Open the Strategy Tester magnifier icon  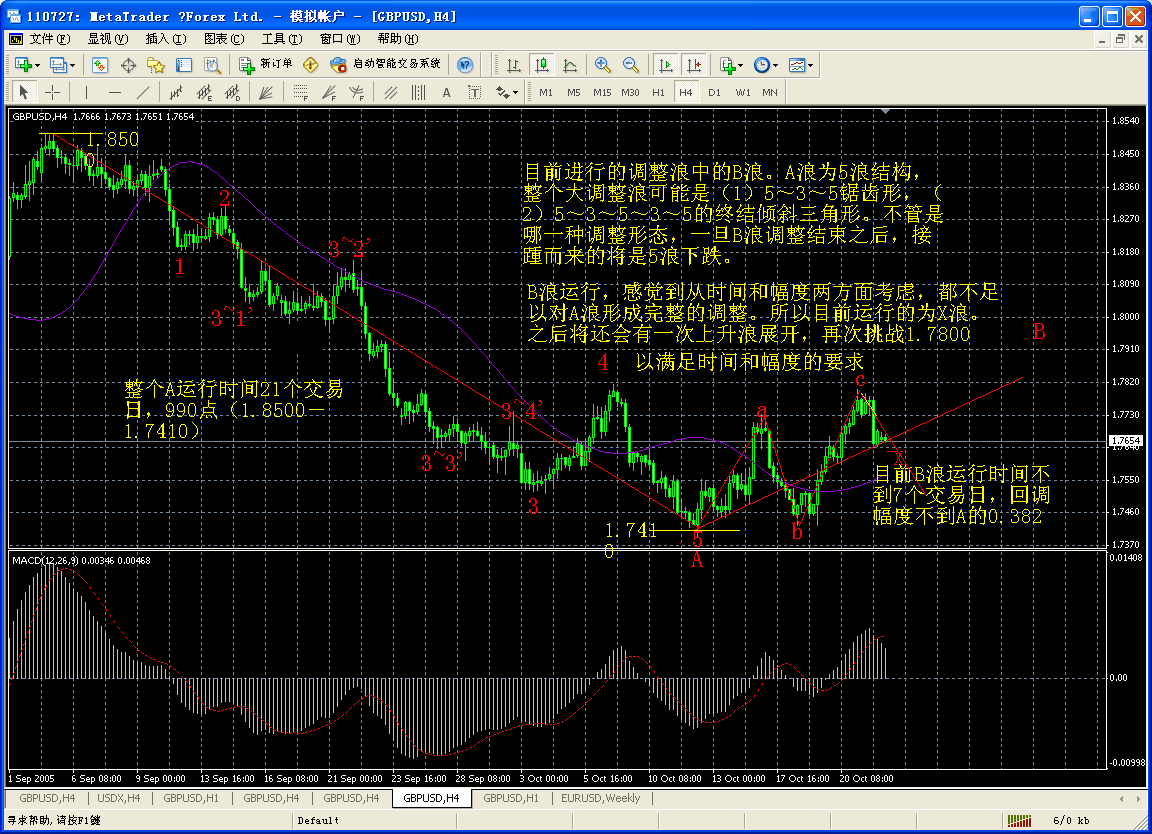[212, 65]
